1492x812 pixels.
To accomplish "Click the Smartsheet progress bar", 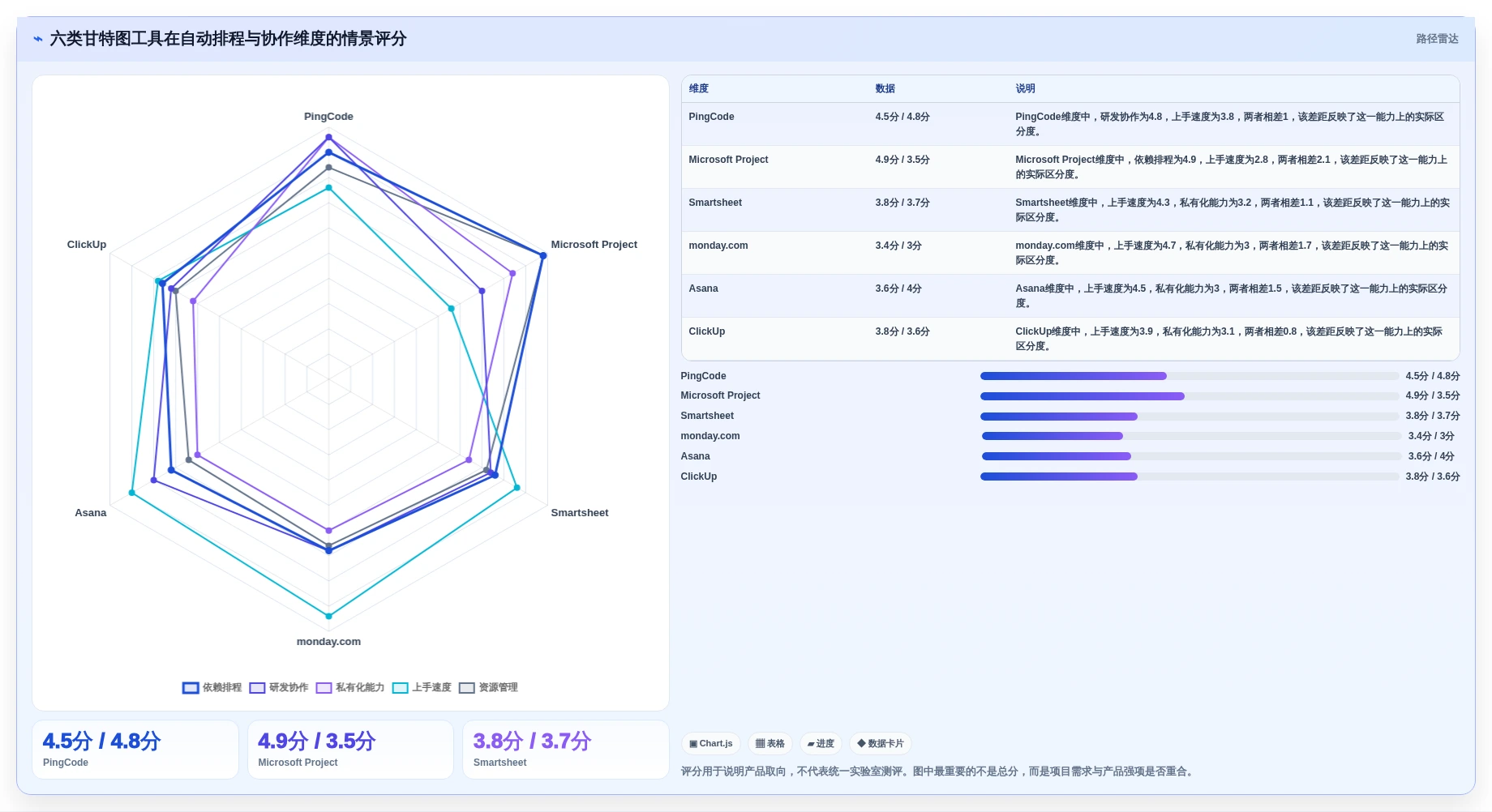I will (x=1190, y=417).
